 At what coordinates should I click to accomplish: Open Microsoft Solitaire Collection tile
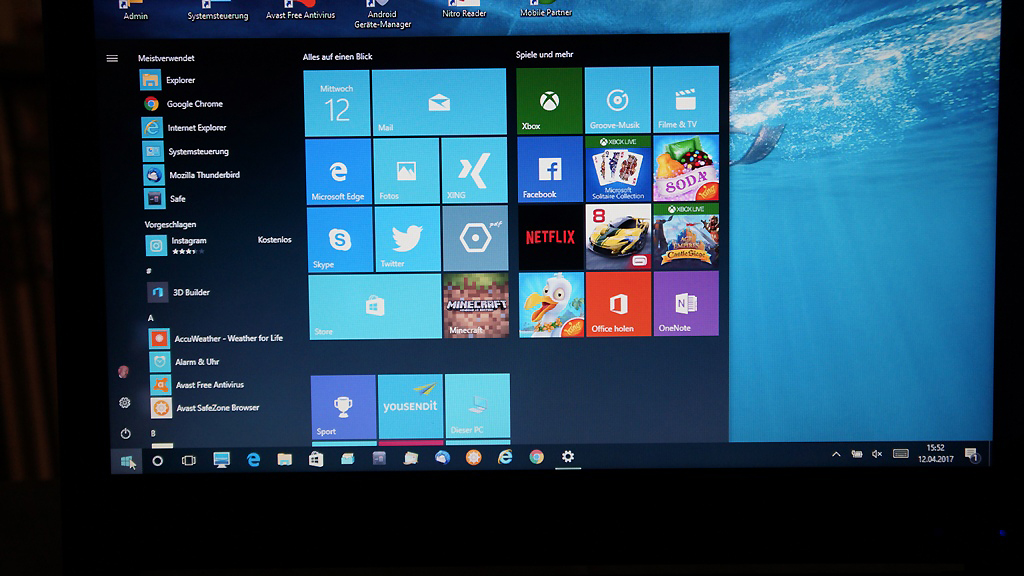click(618, 168)
